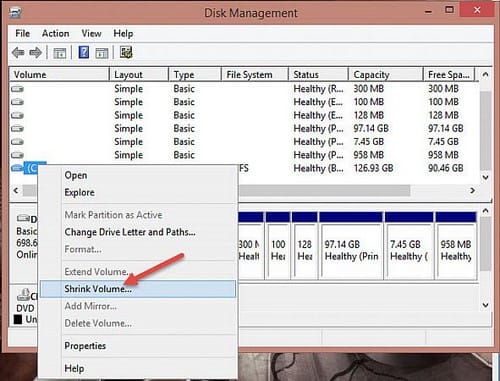Click disk map pane scroll up arrow

tap(486, 211)
